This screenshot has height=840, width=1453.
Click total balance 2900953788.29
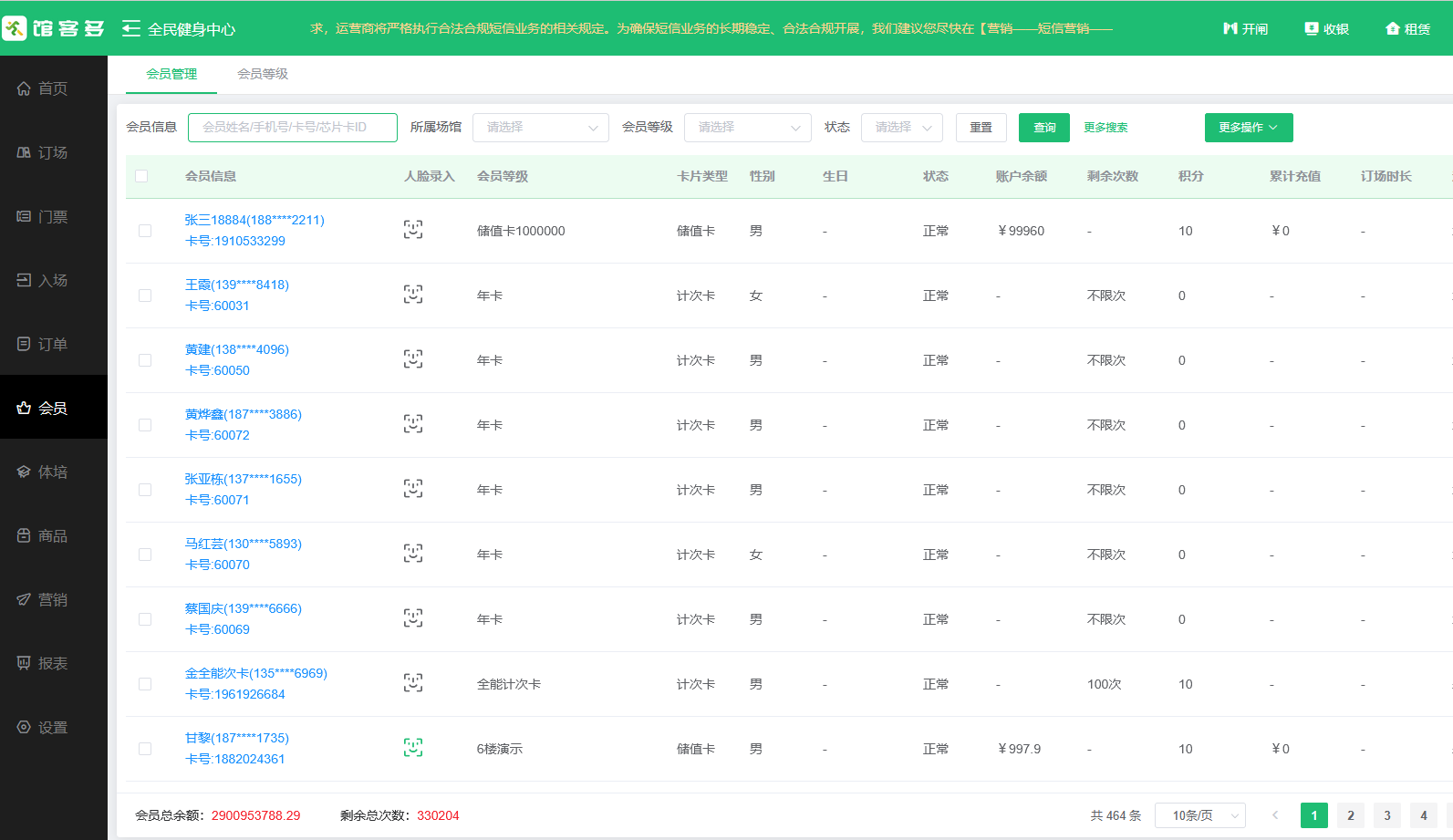256,815
